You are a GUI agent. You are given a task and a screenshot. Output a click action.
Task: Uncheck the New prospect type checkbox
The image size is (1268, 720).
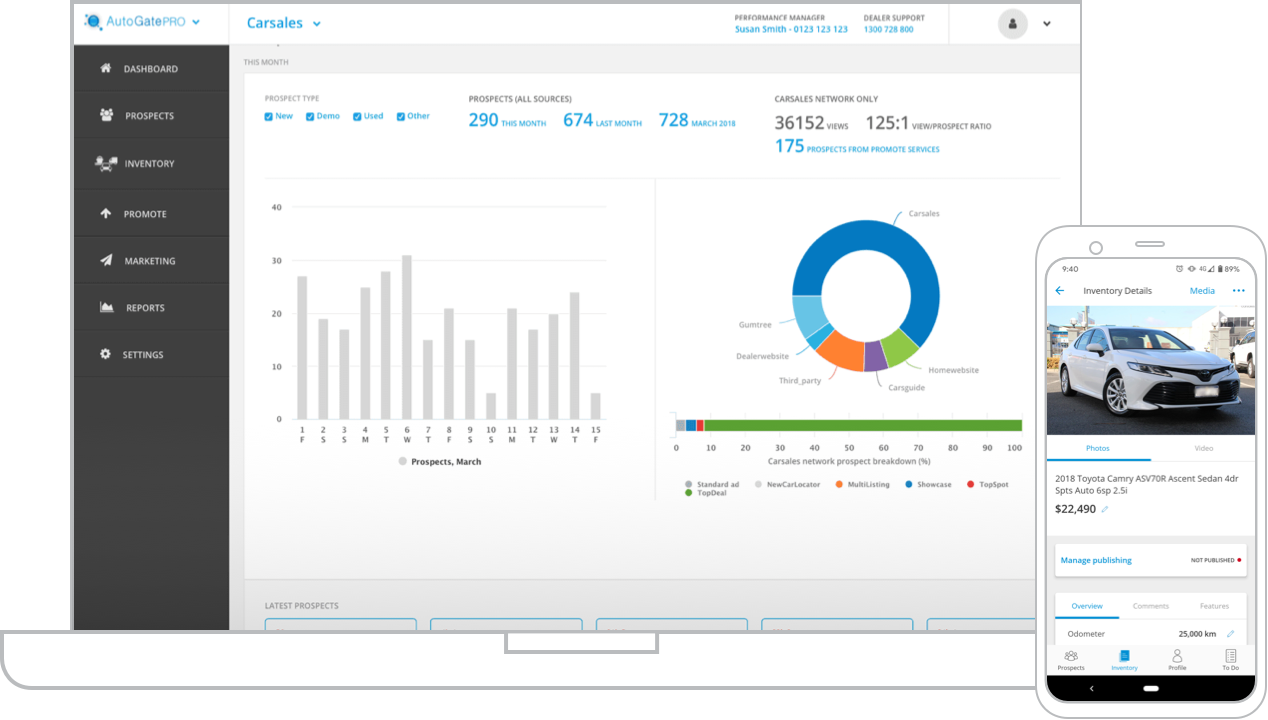(x=269, y=117)
